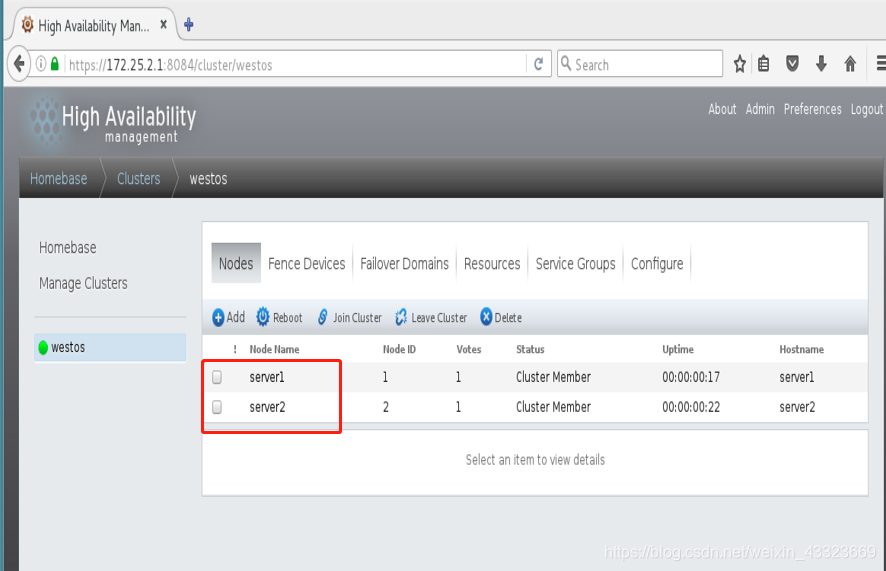Click the browser back arrow button

pos(19,64)
